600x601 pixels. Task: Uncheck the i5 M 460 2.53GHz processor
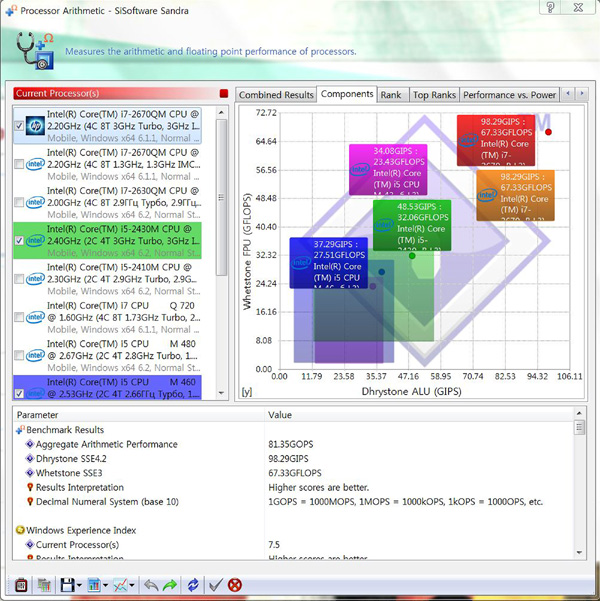pos(19,393)
